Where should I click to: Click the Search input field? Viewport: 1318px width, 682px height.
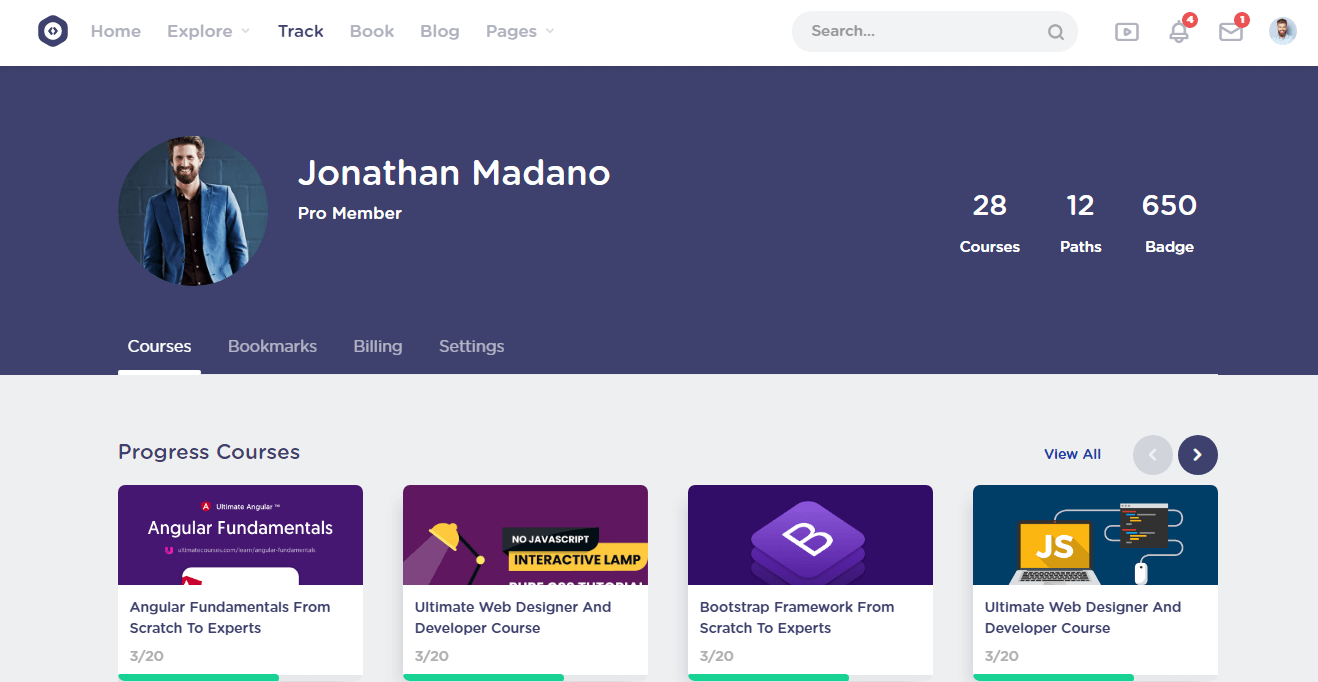click(920, 31)
